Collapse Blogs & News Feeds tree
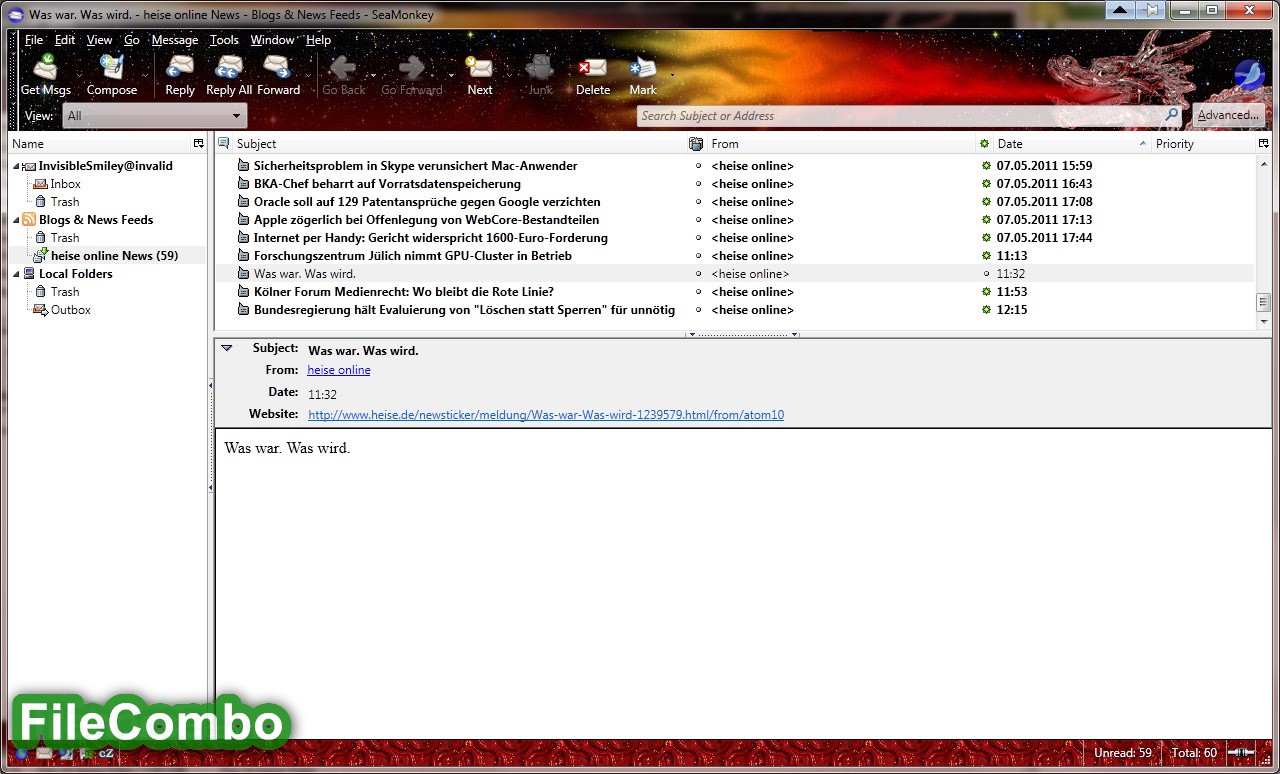The image size is (1280, 774). click(x=16, y=220)
